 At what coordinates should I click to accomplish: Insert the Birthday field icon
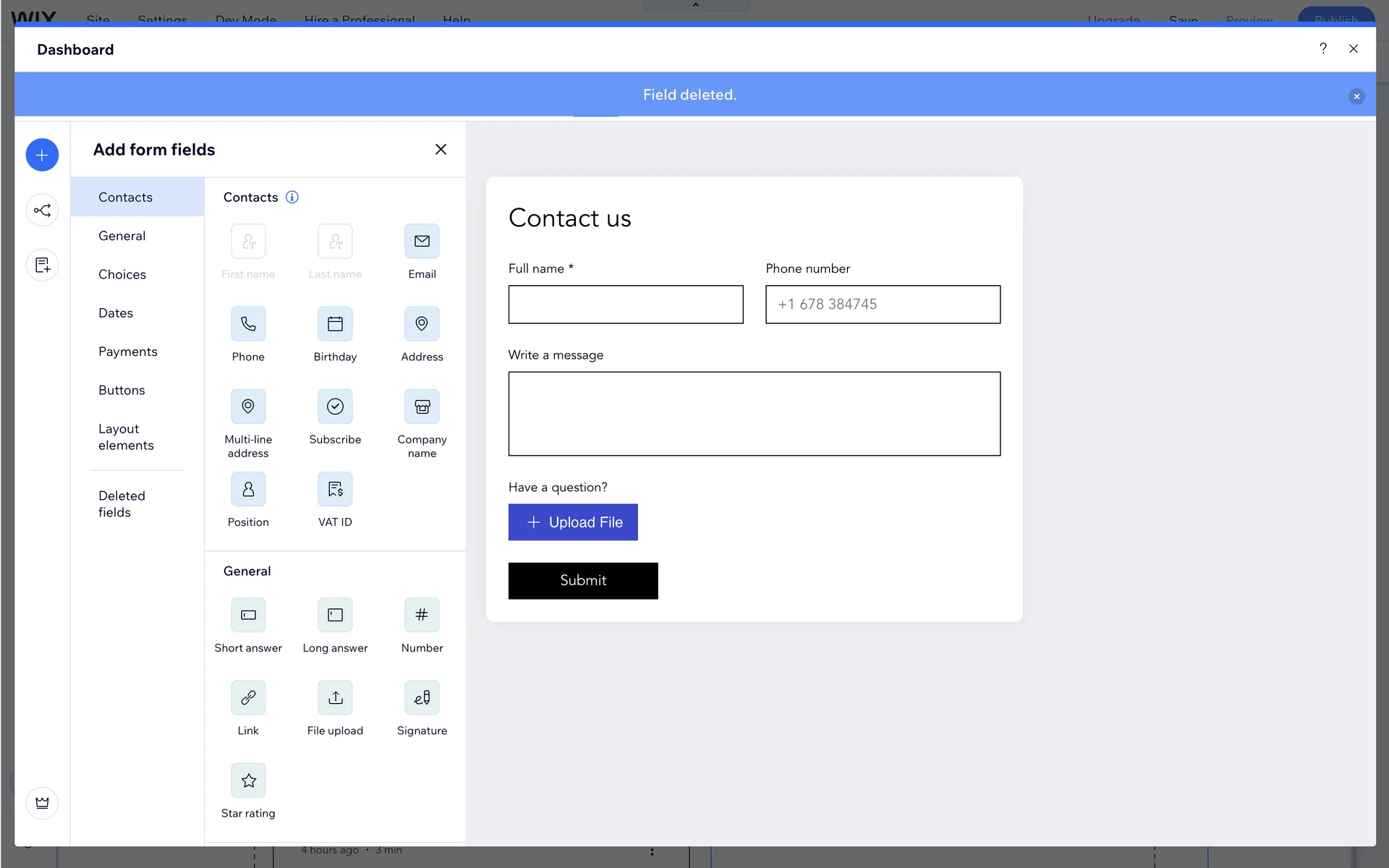tap(335, 324)
